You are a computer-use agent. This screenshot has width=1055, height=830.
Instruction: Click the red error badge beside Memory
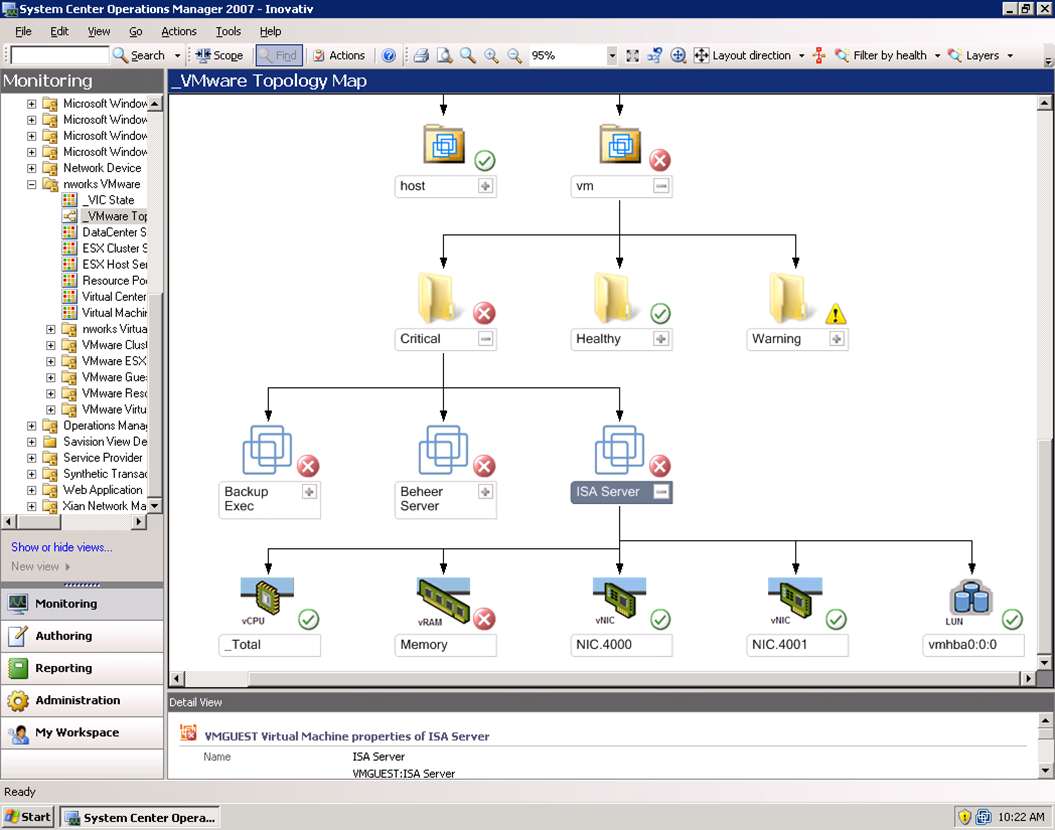coord(484,619)
